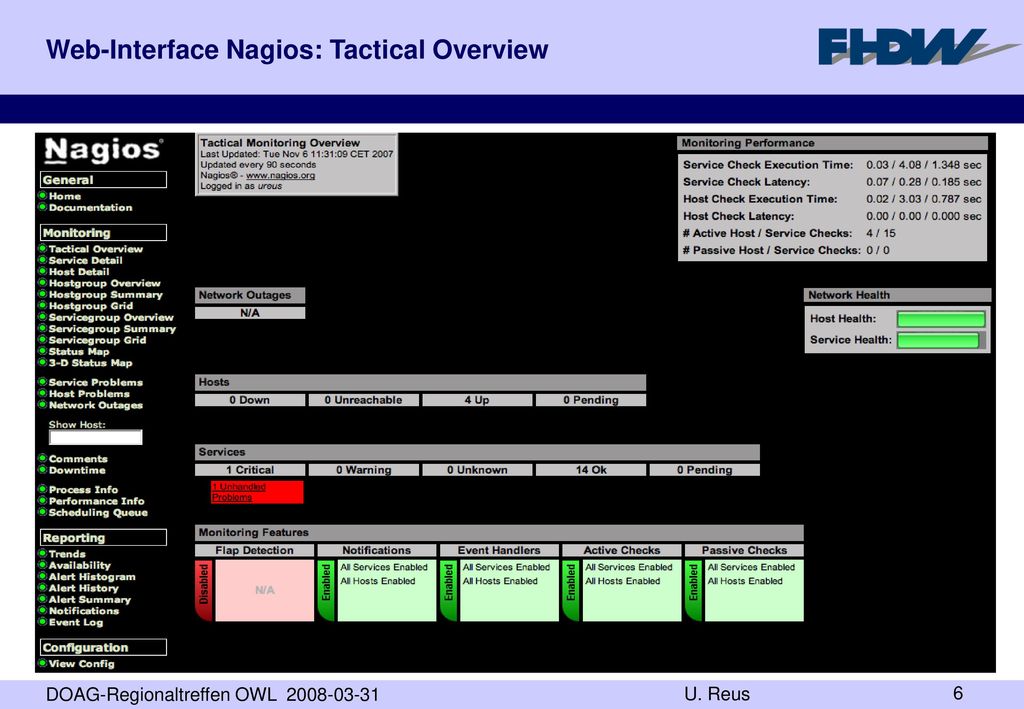Image resolution: width=1024 pixels, height=709 pixels.
Task: Open the Status Map
Action: (x=79, y=351)
